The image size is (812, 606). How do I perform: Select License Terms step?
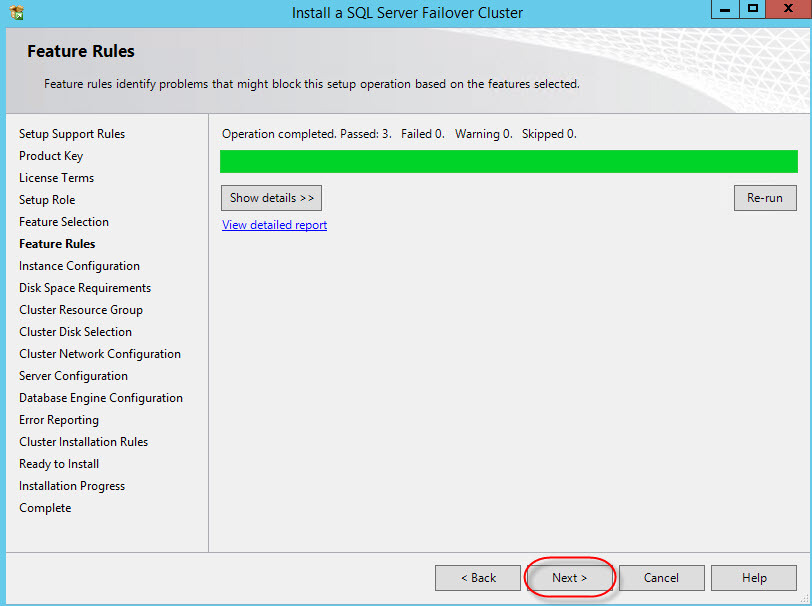click(x=56, y=178)
